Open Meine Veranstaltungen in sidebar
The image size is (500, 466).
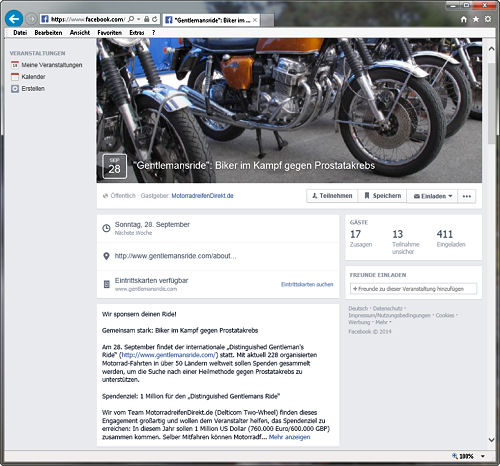coord(52,65)
